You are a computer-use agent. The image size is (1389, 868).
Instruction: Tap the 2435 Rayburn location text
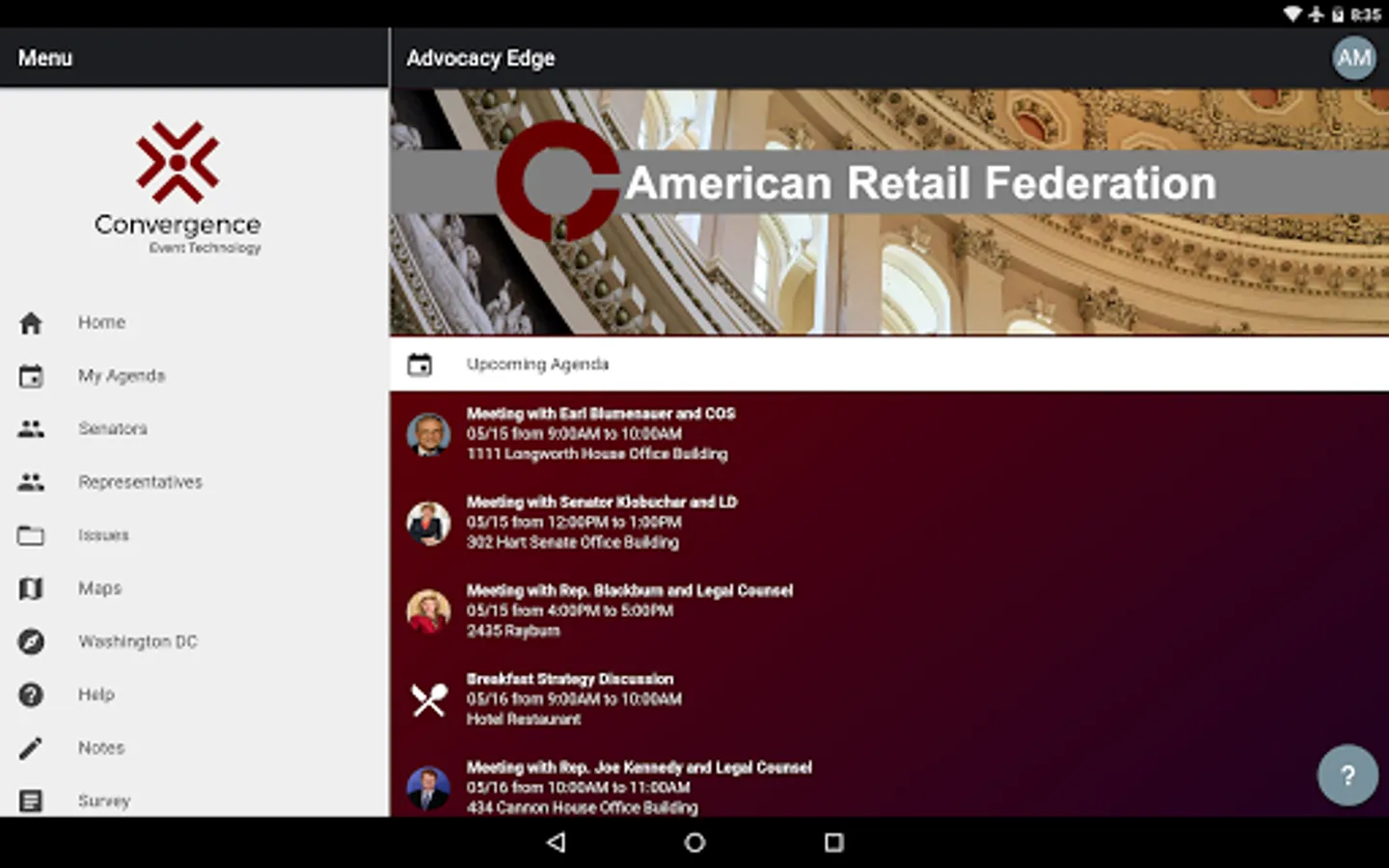click(x=513, y=631)
